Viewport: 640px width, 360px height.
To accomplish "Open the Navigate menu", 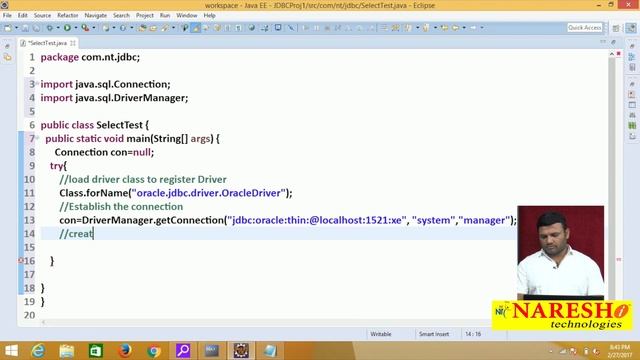I will [96, 16].
